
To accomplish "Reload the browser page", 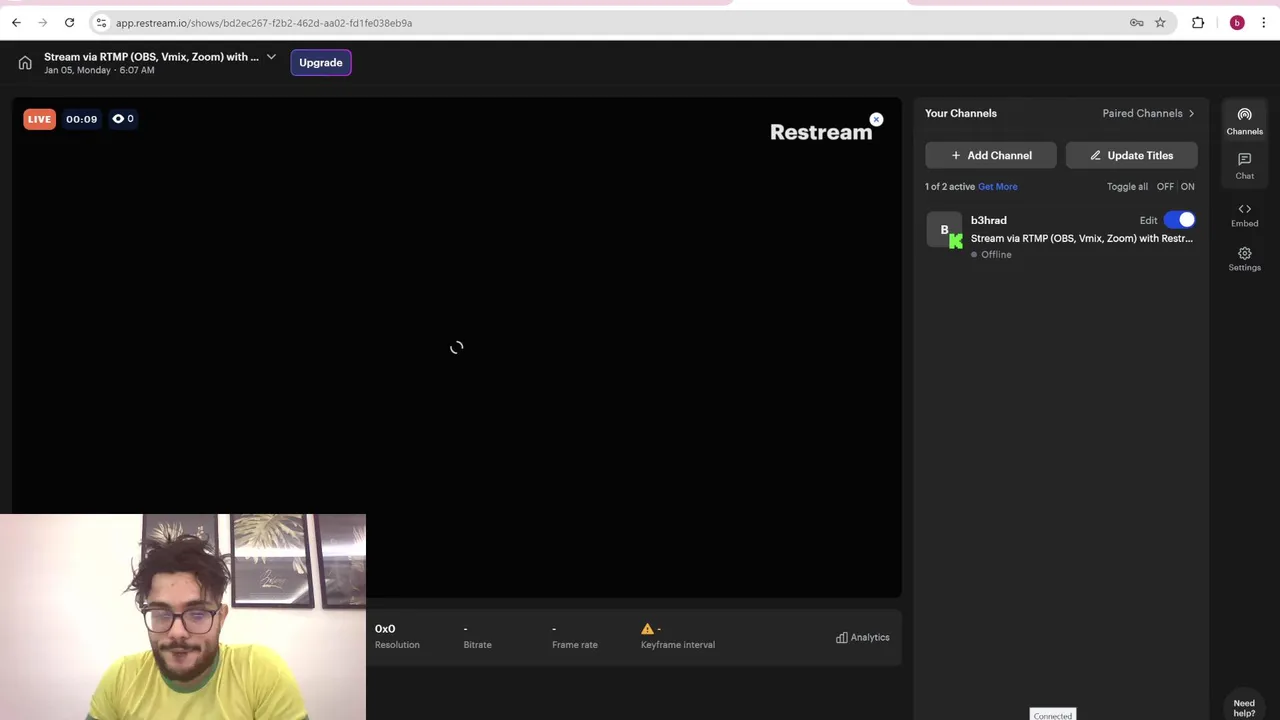I will 69,23.
